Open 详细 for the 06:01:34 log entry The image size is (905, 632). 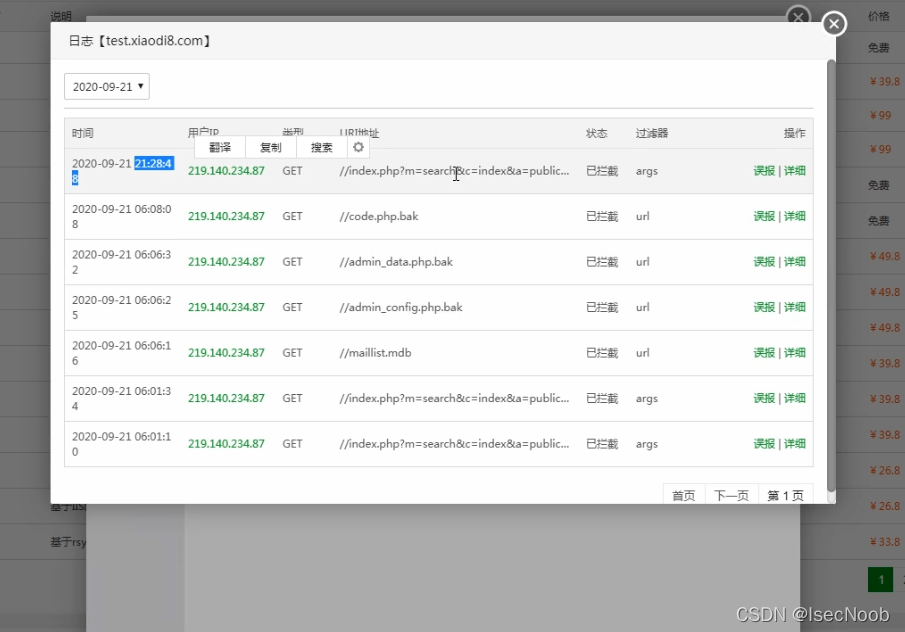795,398
